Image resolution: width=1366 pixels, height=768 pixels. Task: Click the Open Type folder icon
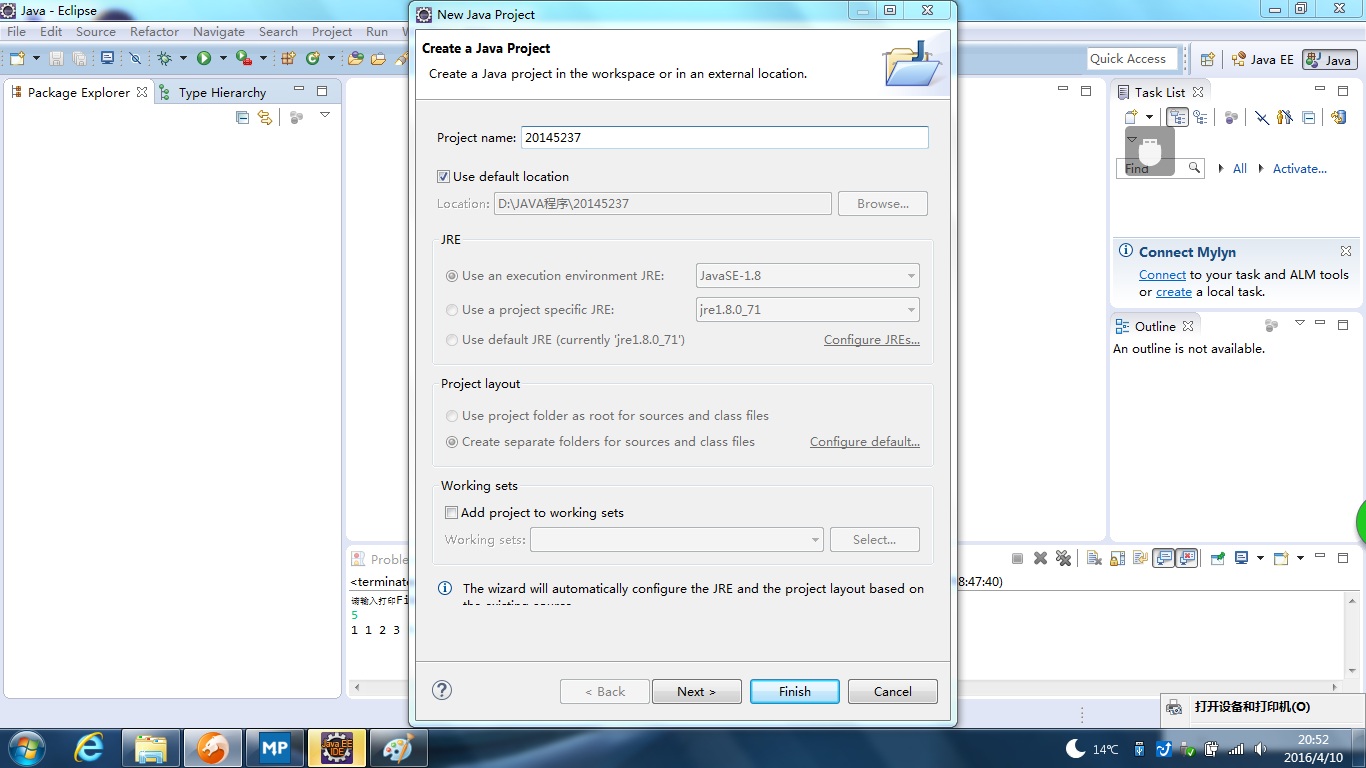pos(355,58)
